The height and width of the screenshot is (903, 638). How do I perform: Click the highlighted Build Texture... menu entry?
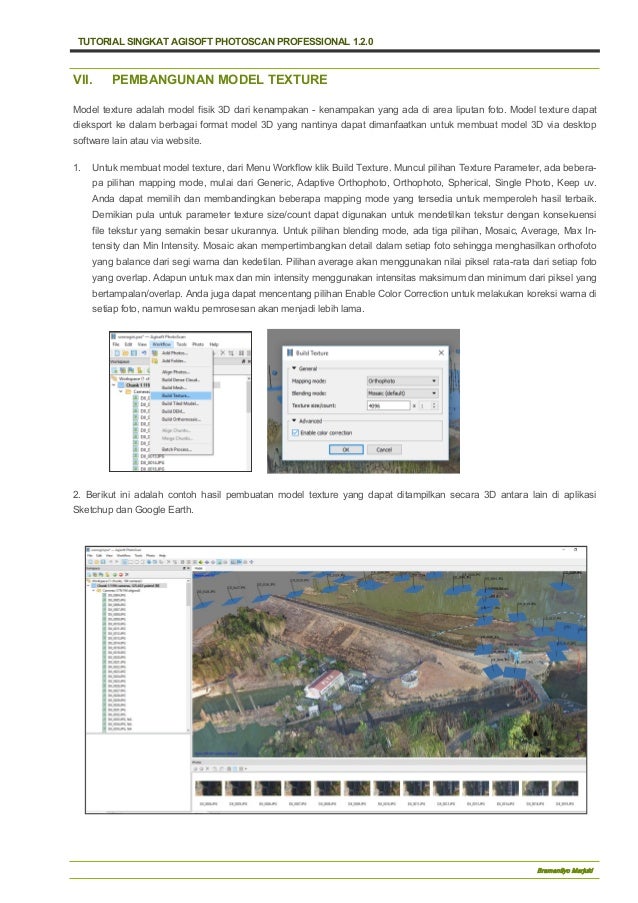click(181, 396)
